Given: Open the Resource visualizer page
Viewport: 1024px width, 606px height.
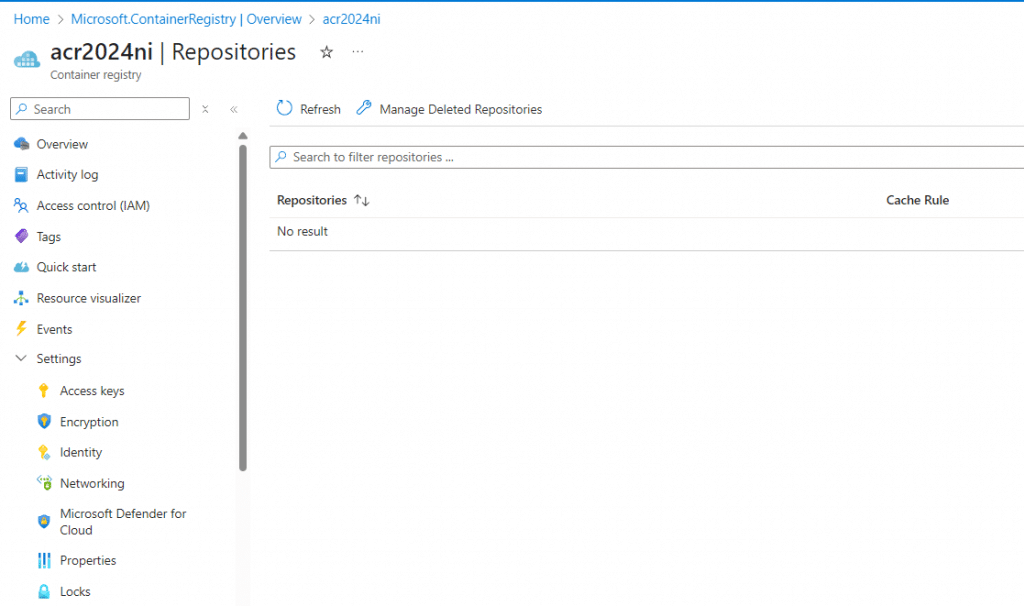Looking at the screenshot, I should click(88, 298).
